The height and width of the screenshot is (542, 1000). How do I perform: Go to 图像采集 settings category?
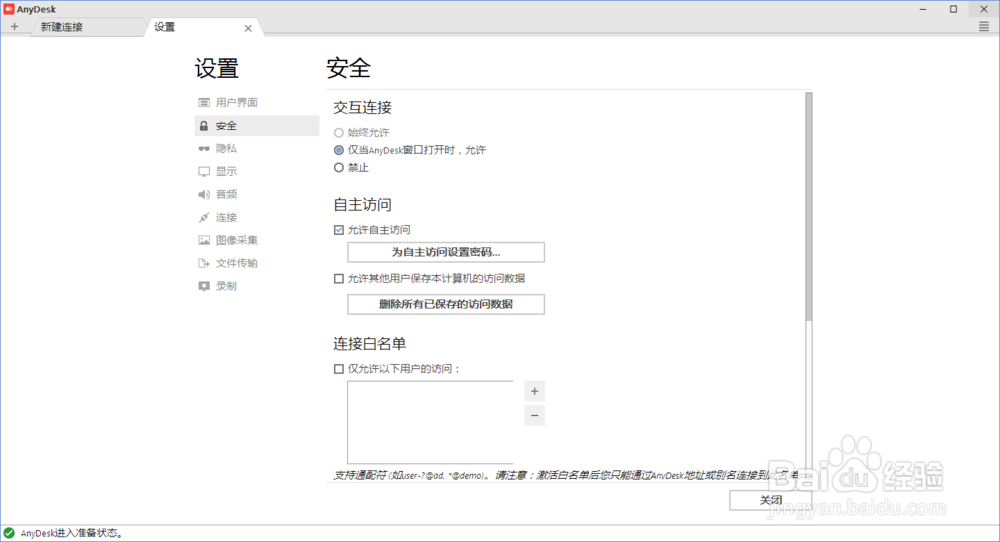(x=256, y=240)
